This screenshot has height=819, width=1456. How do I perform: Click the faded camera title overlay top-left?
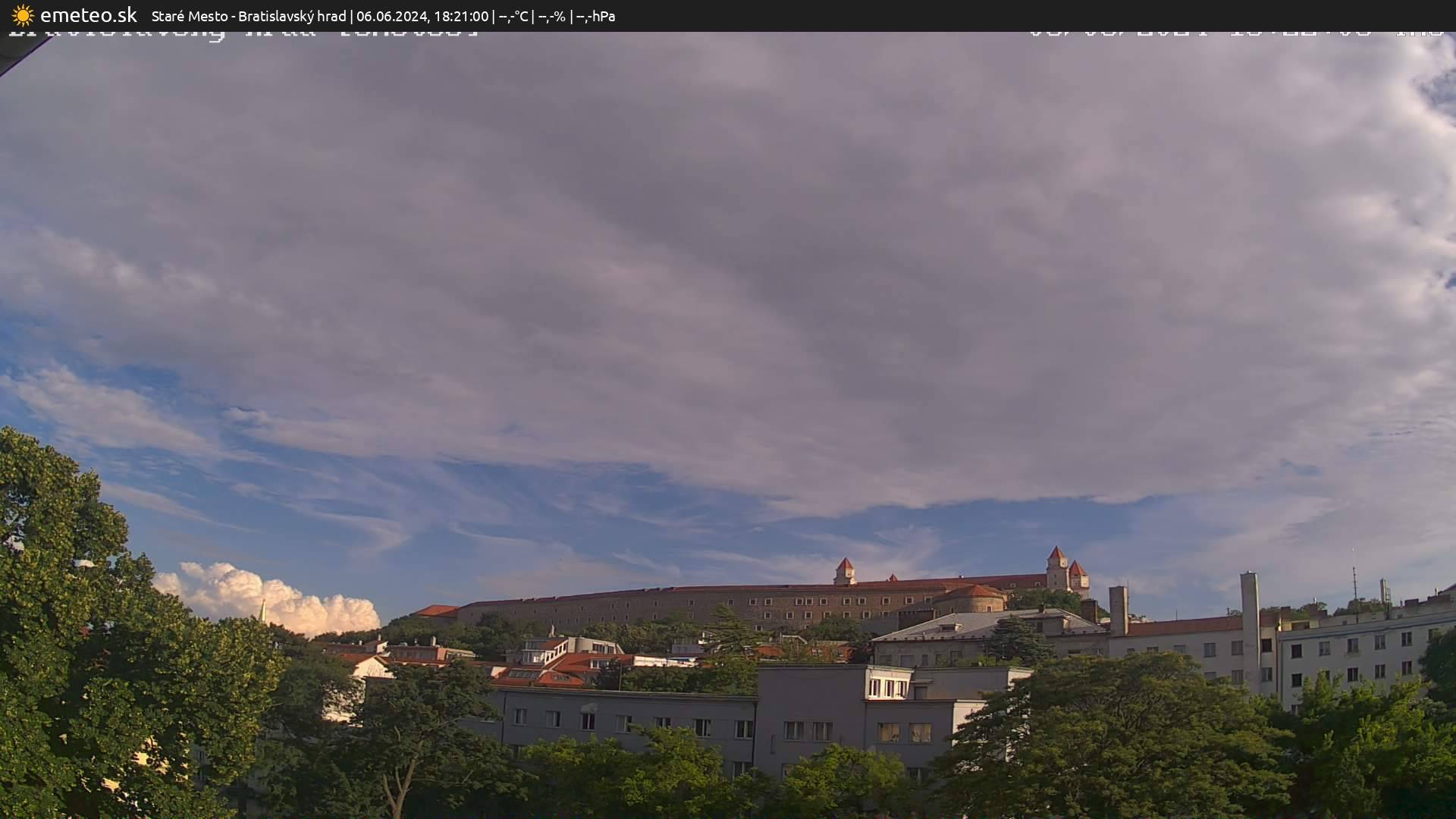click(227, 32)
